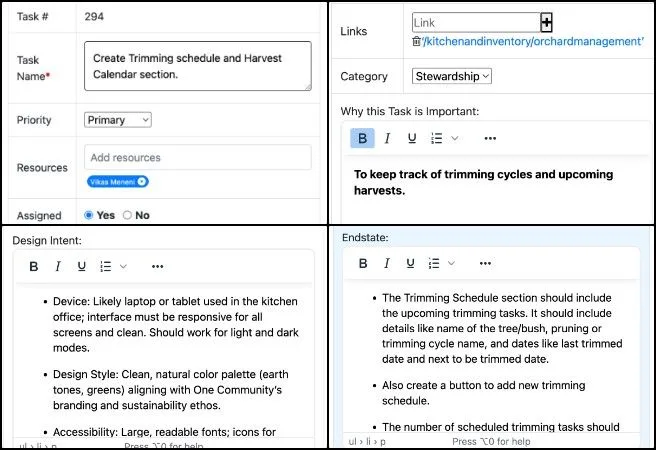Image resolution: width=656 pixels, height=450 pixels.
Task: Click the Task Name text area
Action: tap(197, 66)
